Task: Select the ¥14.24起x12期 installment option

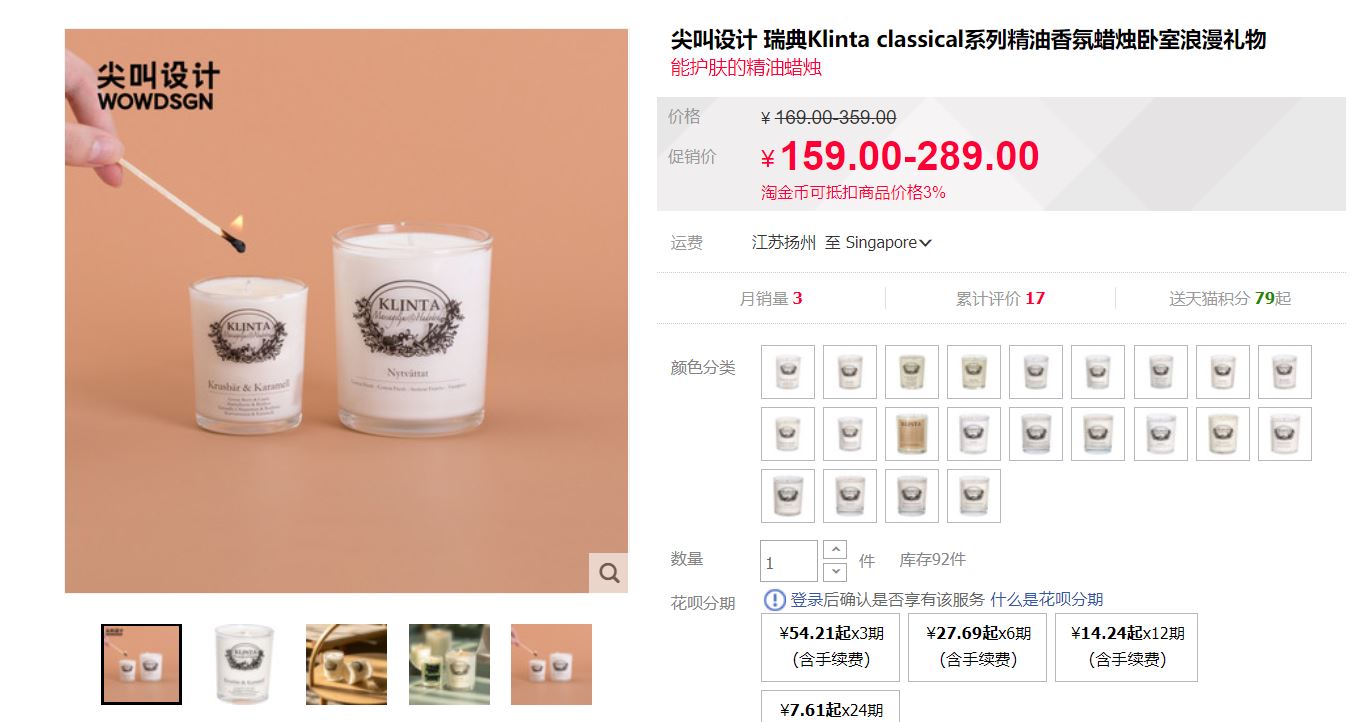Action: 1126,647
